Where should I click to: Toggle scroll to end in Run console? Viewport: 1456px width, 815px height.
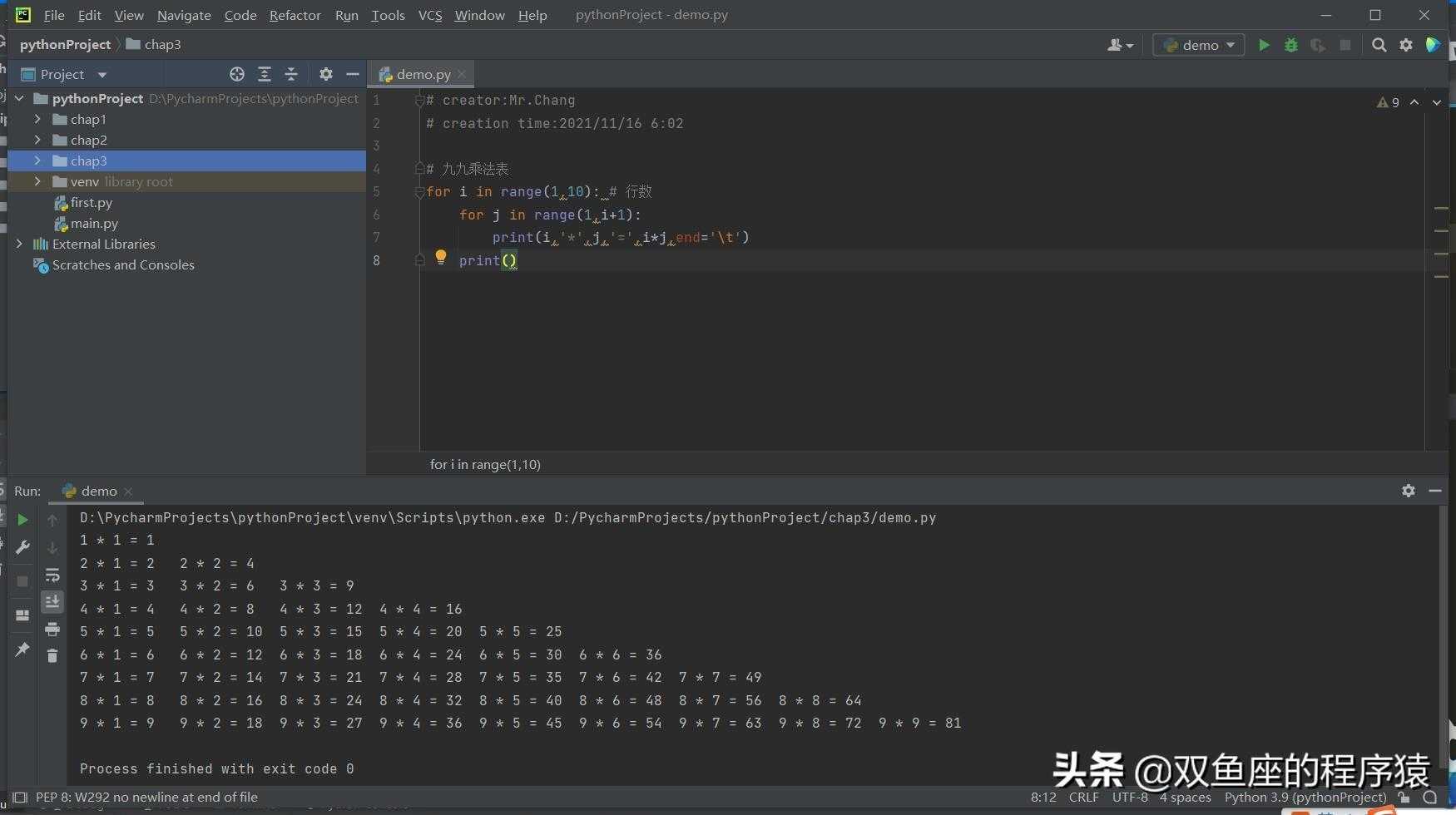[x=52, y=601]
